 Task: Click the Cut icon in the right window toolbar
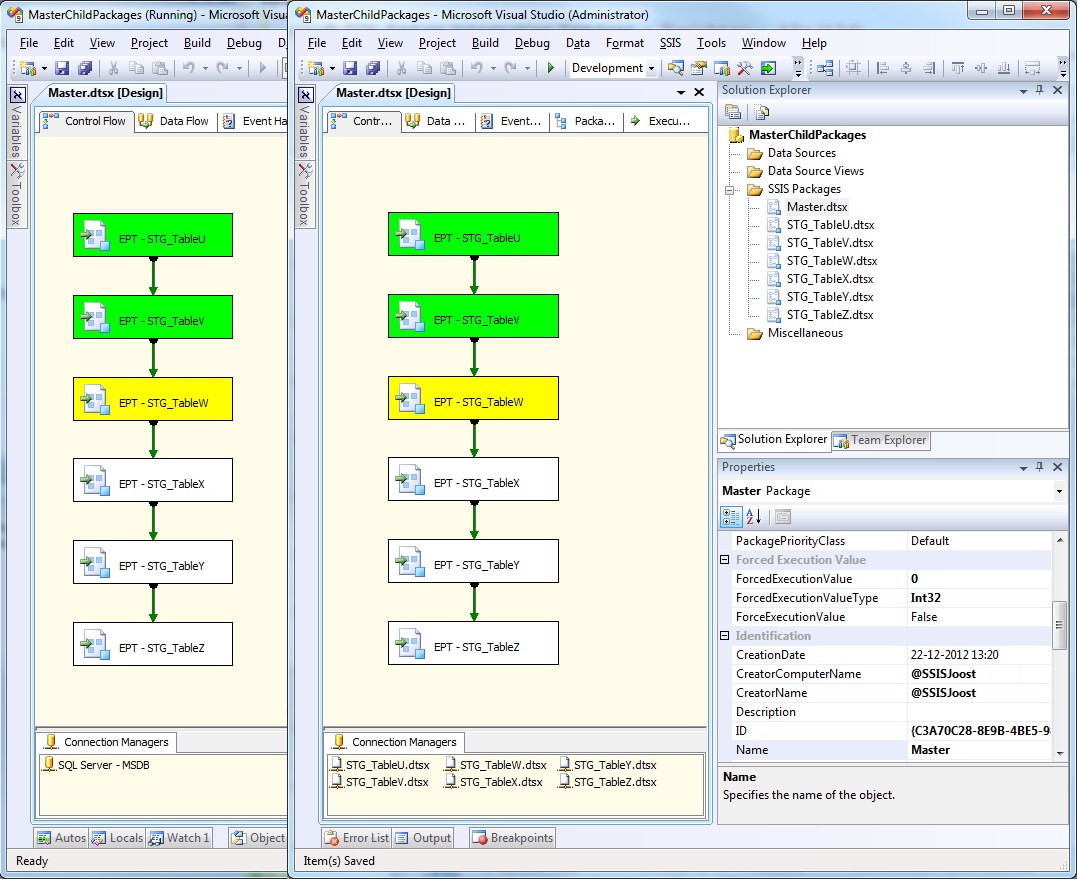402,68
